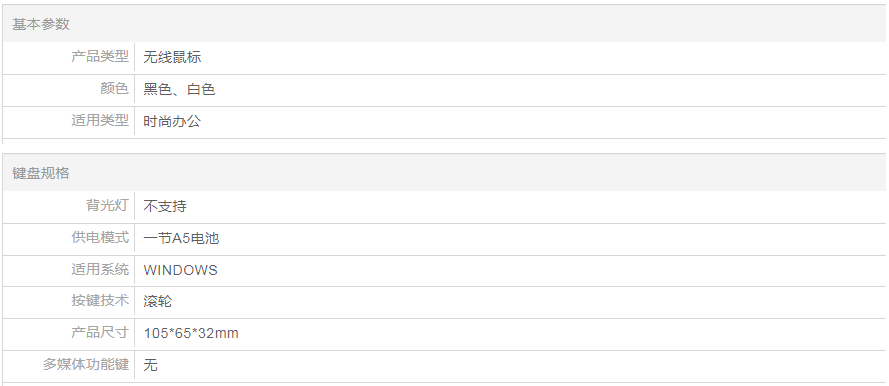Select the 产品类型 label
The image size is (889, 386).
[x=100, y=57]
